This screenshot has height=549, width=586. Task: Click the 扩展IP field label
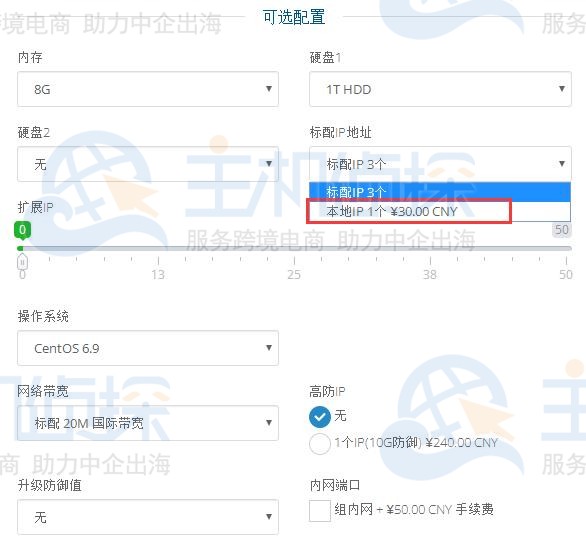coord(36,207)
